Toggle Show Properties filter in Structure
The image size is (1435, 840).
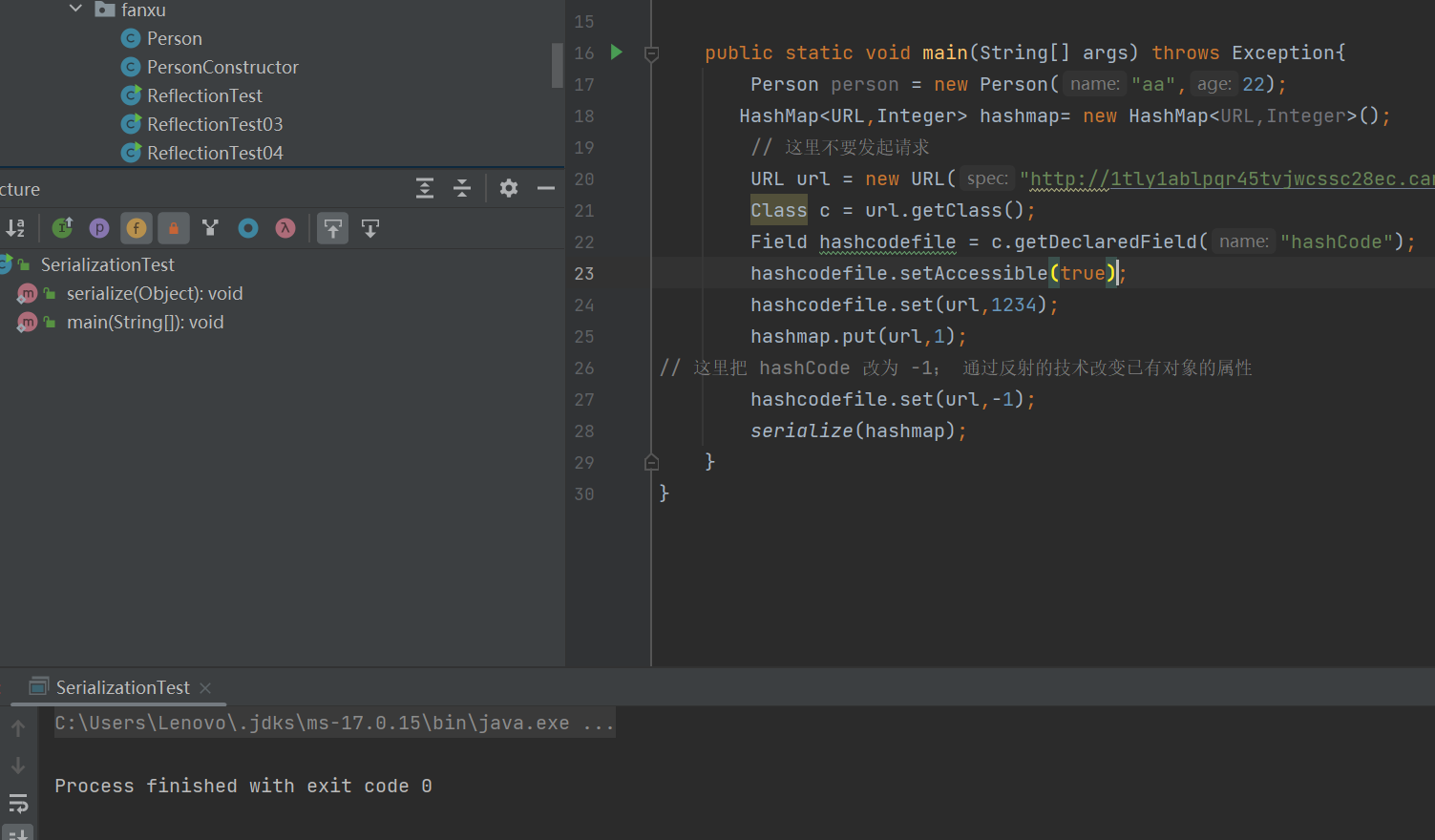click(99, 228)
